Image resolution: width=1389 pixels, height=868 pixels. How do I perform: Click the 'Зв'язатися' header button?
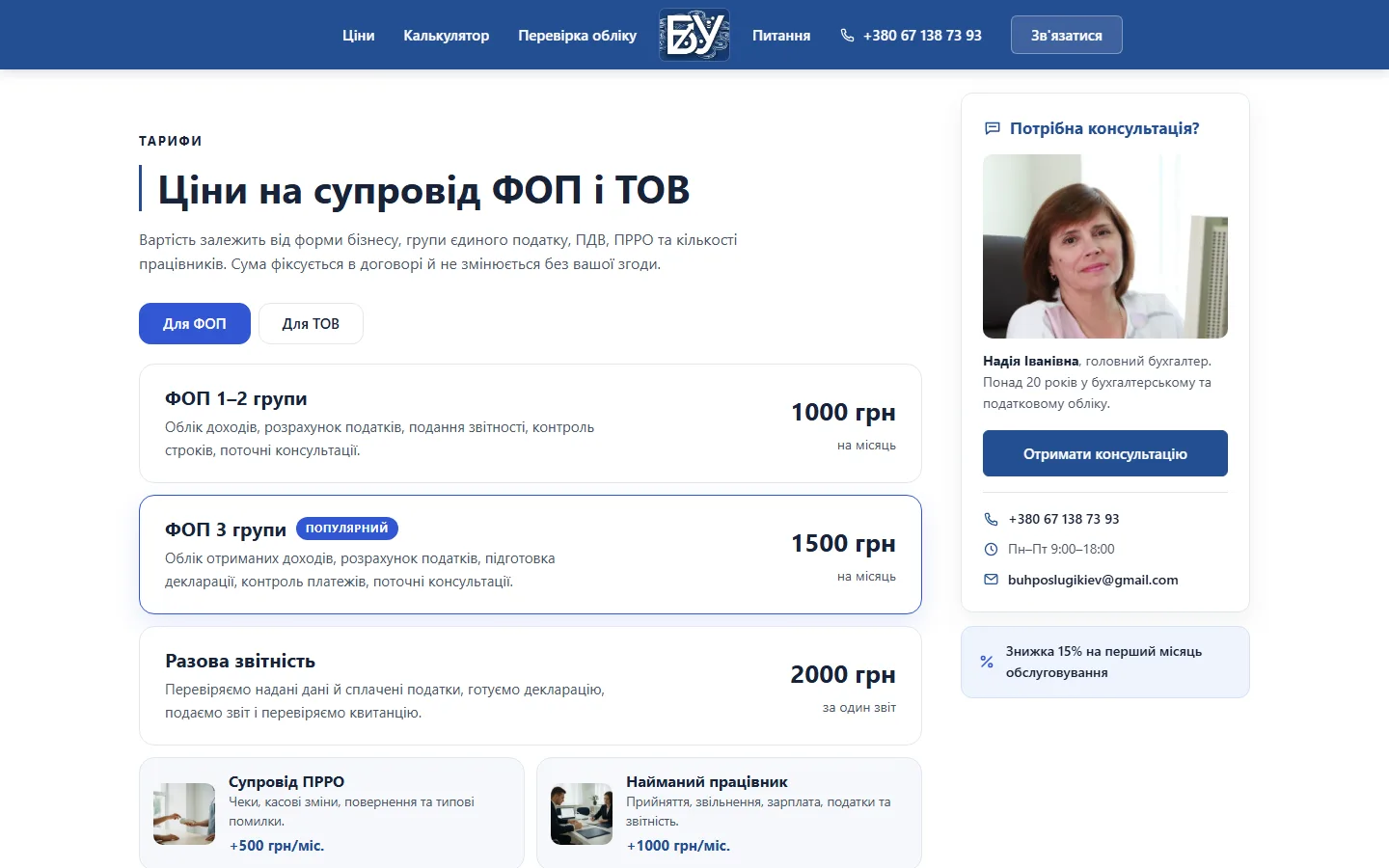click(x=1066, y=35)
